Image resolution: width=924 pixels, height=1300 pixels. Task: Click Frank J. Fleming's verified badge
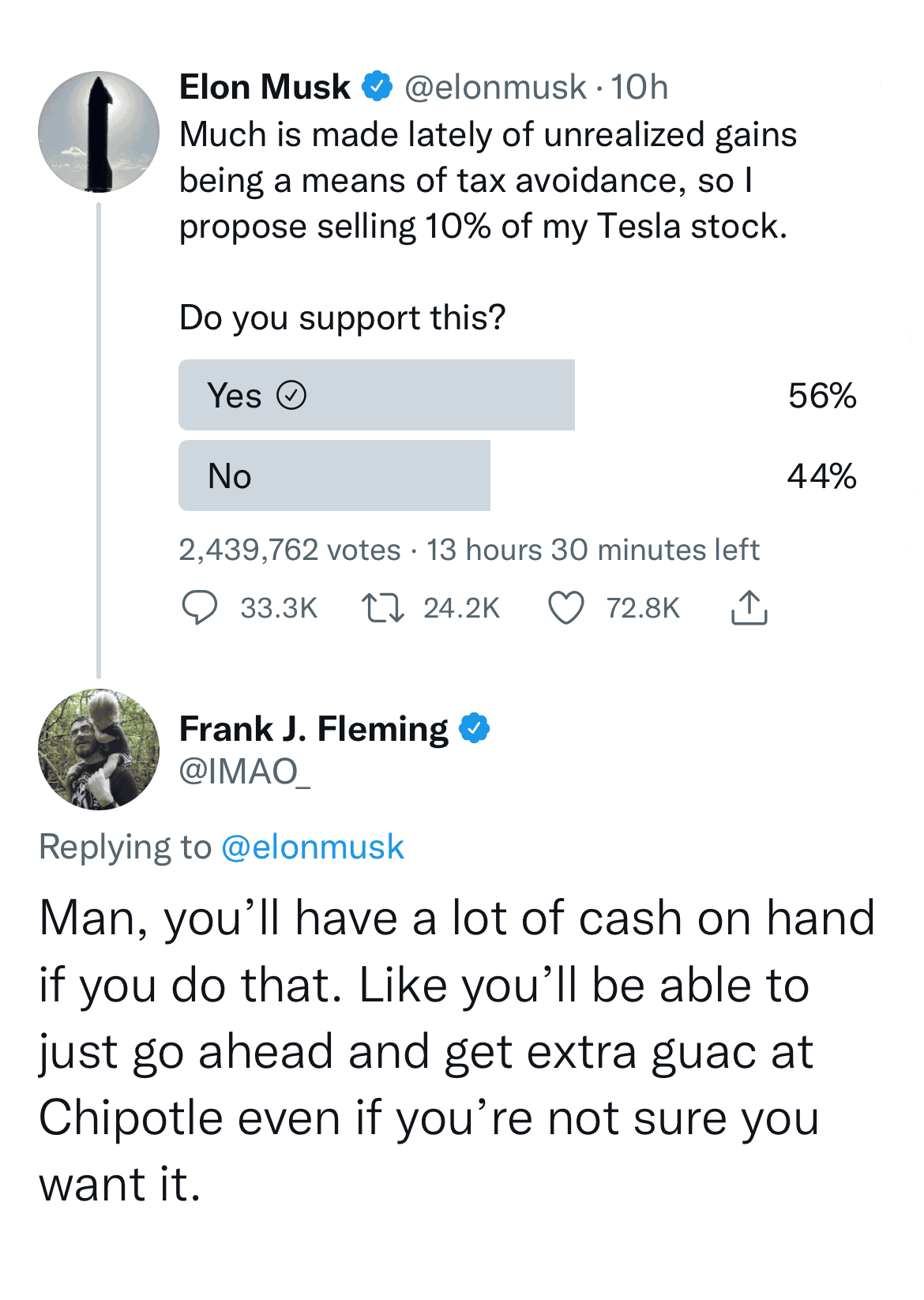coord(475,728)
